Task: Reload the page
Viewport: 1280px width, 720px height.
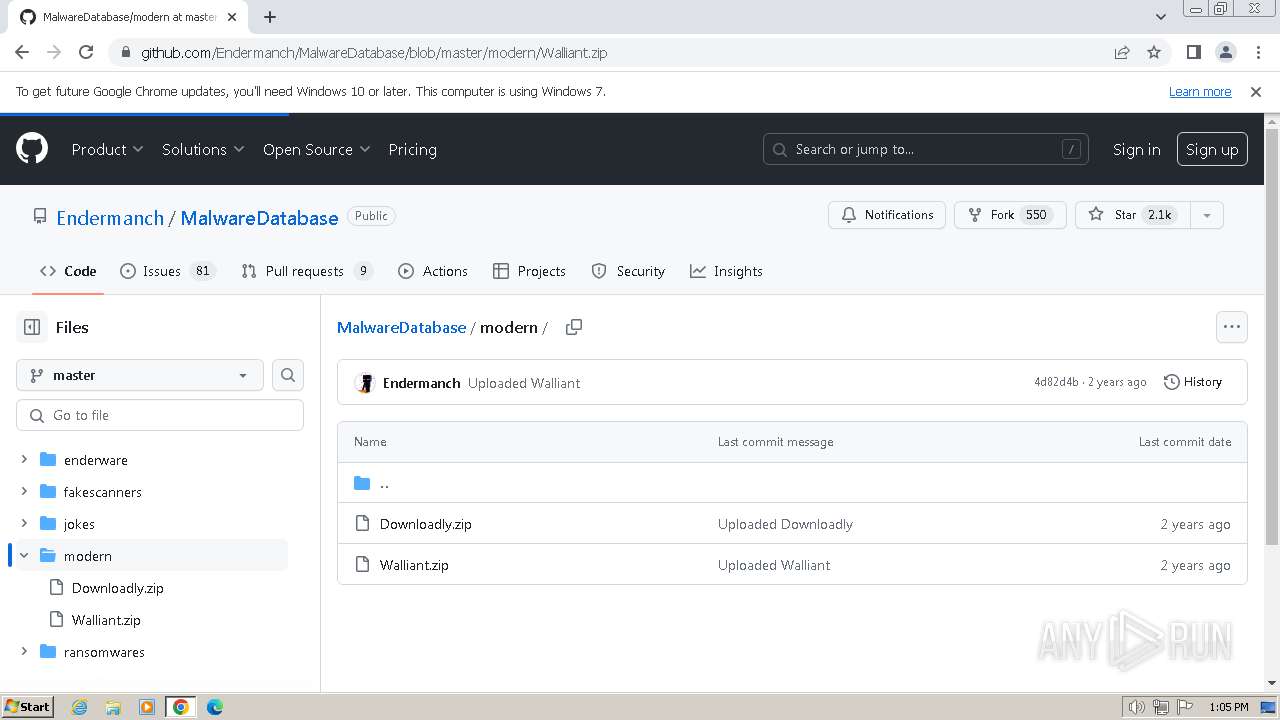Action: [86, 52]
